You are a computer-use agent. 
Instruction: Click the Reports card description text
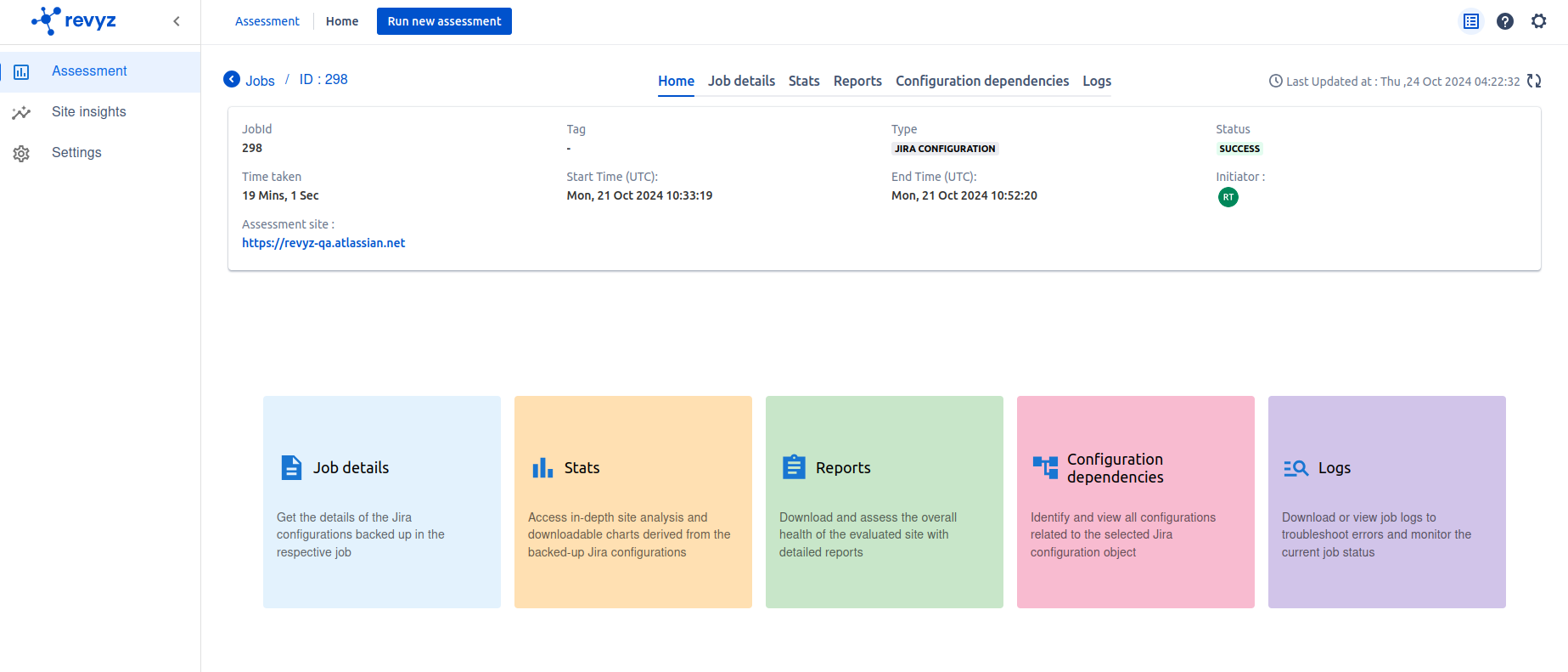coord(868,534)
